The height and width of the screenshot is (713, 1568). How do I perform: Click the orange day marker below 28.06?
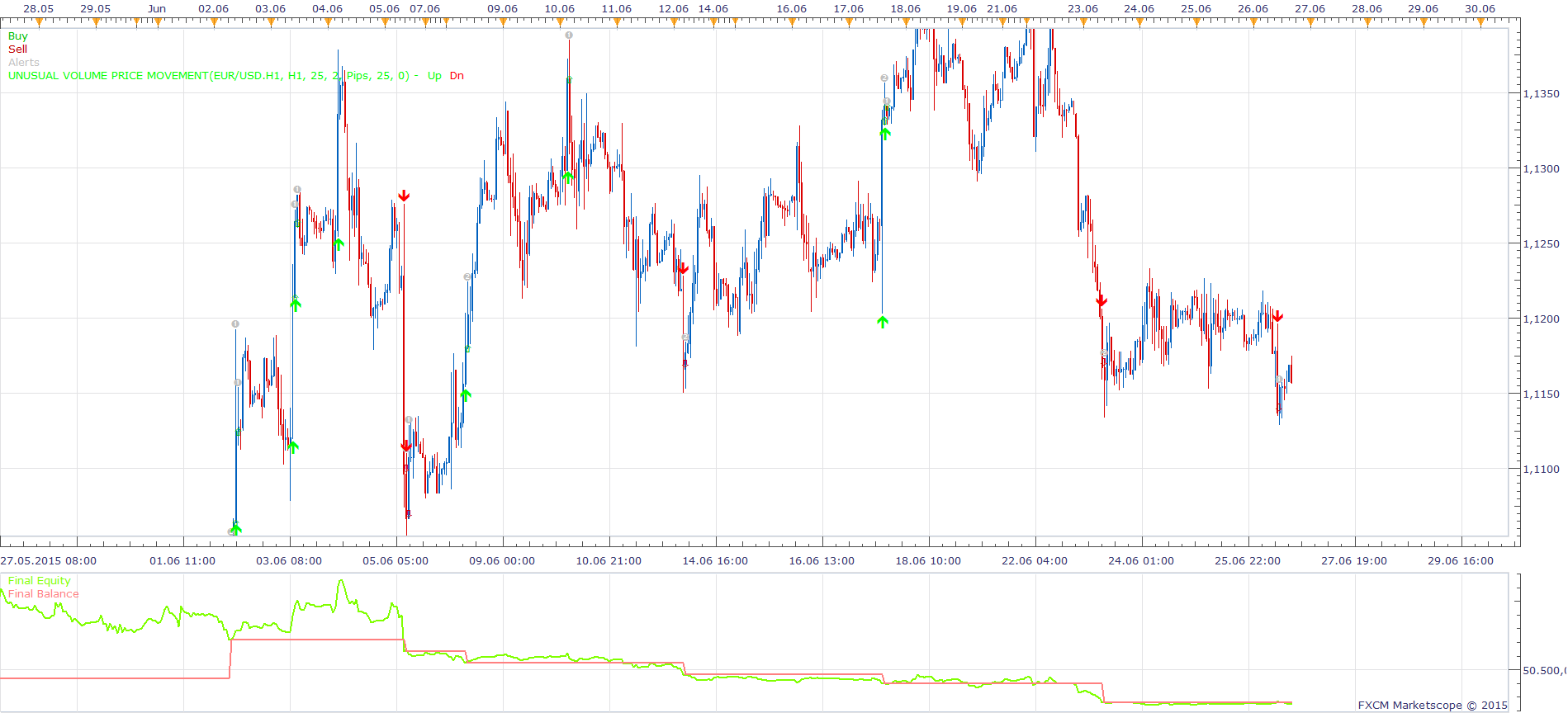(x=1367, y=22)
